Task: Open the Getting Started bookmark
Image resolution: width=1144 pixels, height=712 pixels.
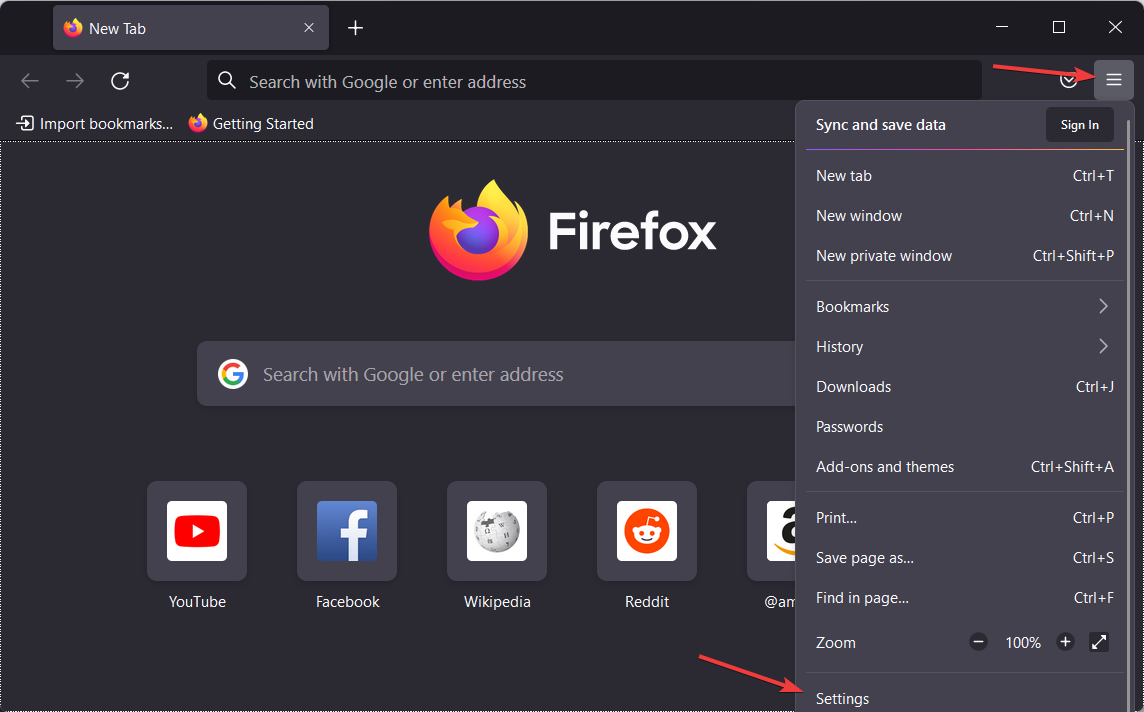Action: [x=251, y=123]
